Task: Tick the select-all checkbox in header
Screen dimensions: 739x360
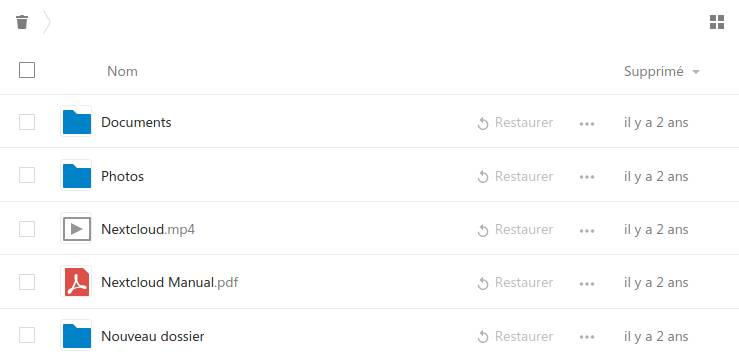Action: 27,70
